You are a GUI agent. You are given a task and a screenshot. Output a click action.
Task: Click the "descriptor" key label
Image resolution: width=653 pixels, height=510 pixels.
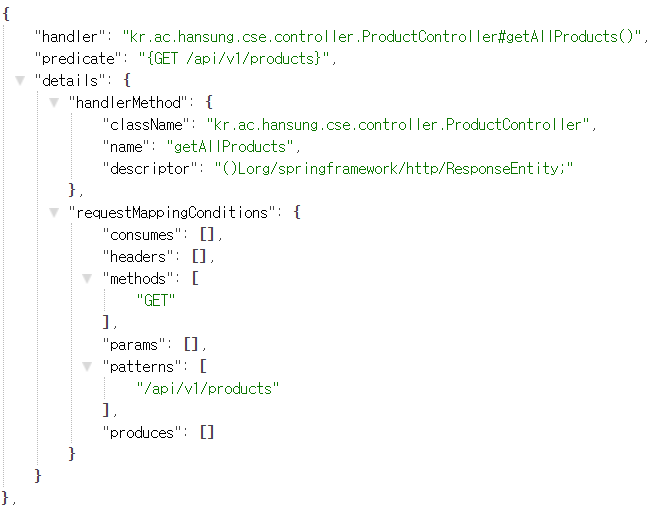[150, 169]
